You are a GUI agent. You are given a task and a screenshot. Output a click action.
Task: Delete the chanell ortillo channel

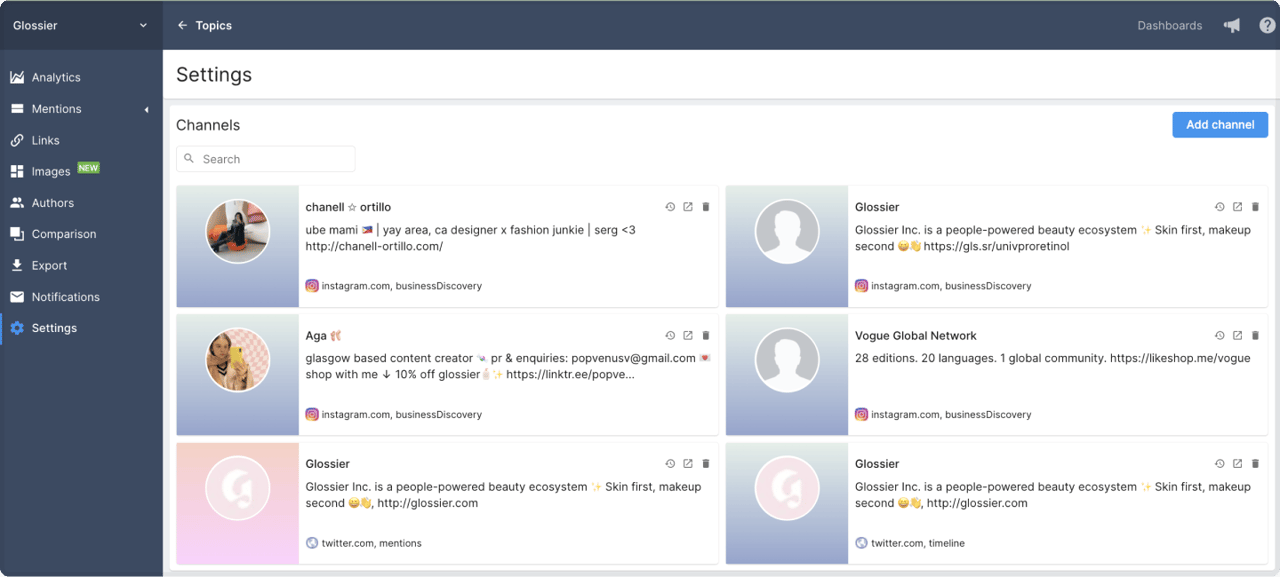tap(706, 207)
